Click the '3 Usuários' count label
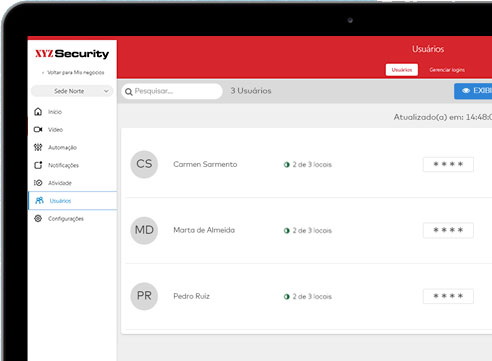This screenshot has width=492, height=361. [x=251, y=91]
